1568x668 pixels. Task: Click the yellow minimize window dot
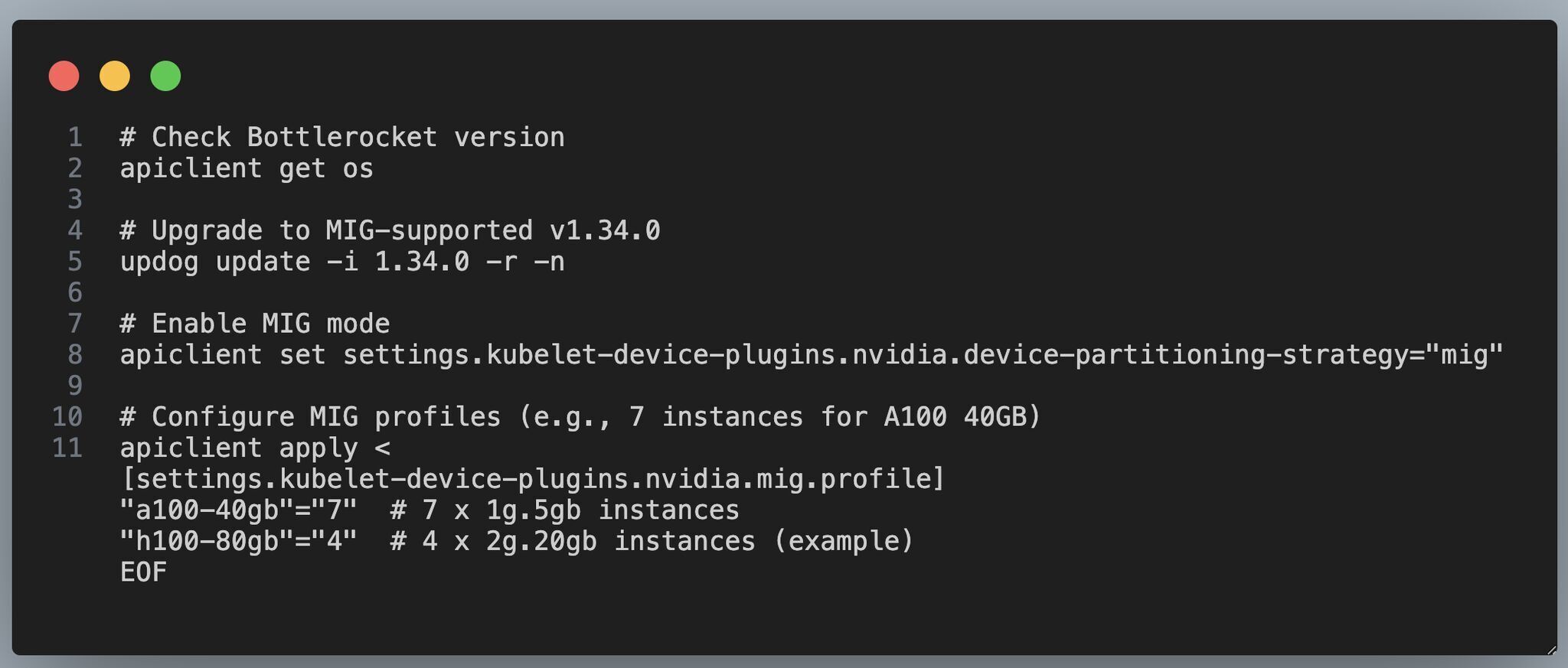pyautogui.click(x=115, y=77)
